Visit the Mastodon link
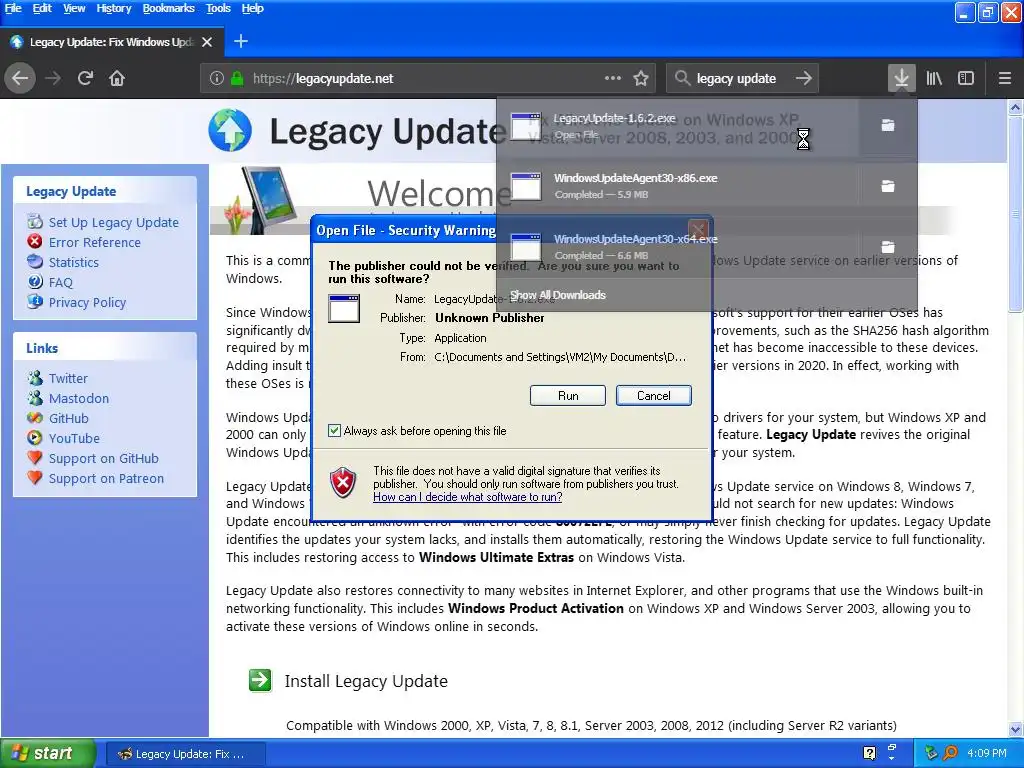The image size is (1024, 768). click(79, 398)
